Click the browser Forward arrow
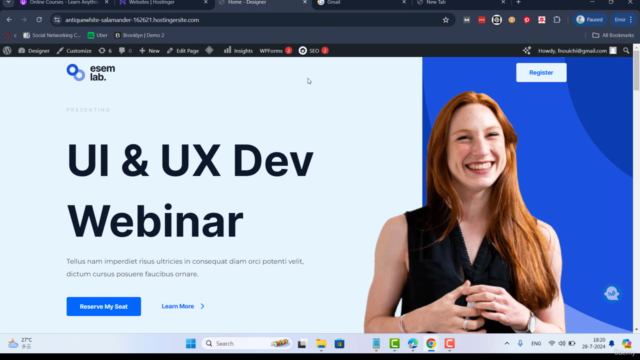 coord(24,20)
